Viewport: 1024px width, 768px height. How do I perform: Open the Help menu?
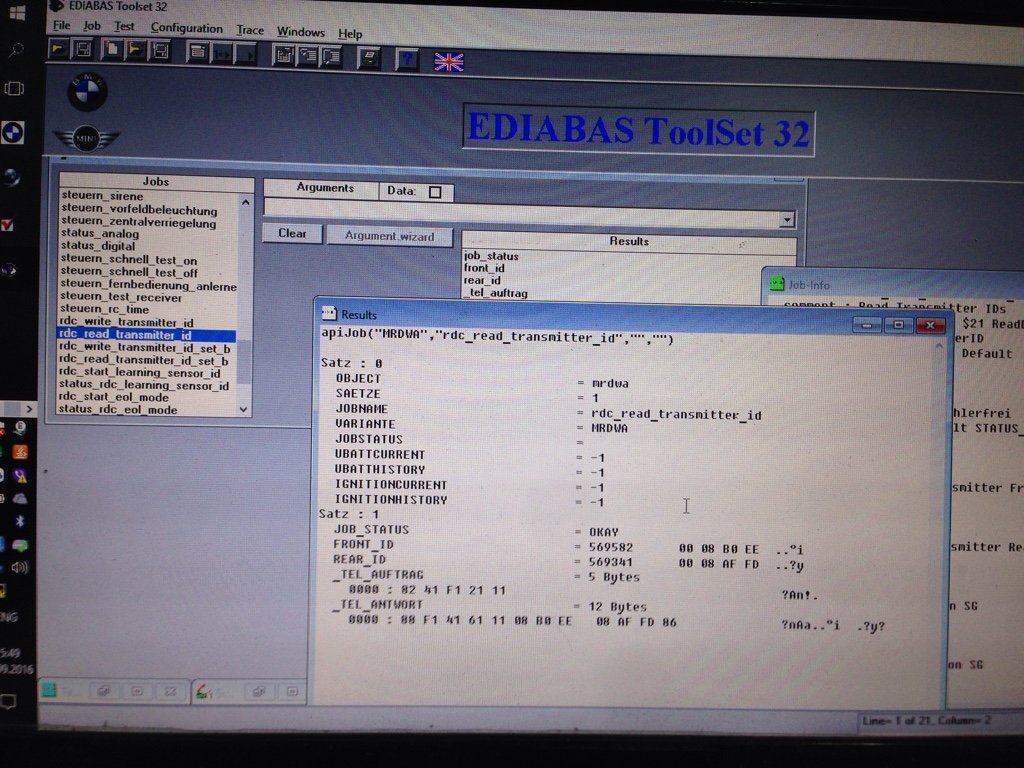pyautogui.click(x=350, y=34)
